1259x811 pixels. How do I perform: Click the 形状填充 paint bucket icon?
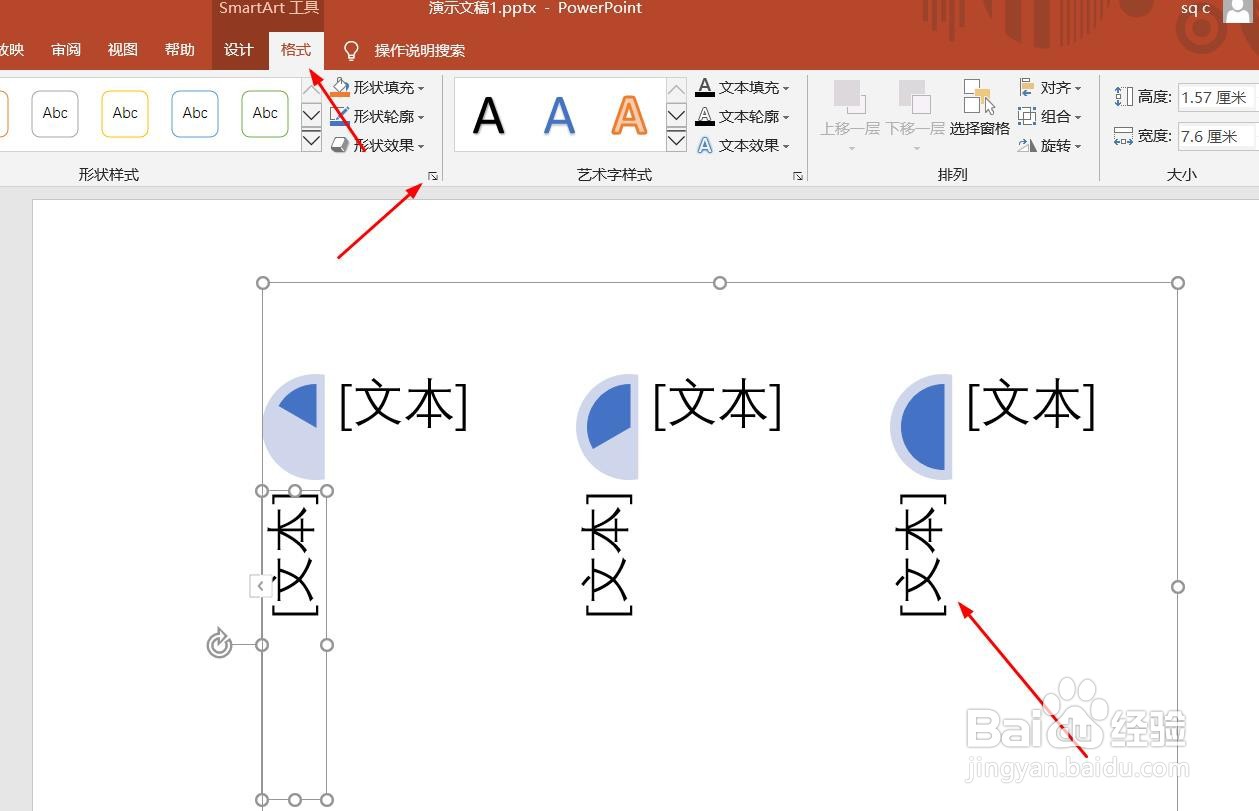point(340,88)
